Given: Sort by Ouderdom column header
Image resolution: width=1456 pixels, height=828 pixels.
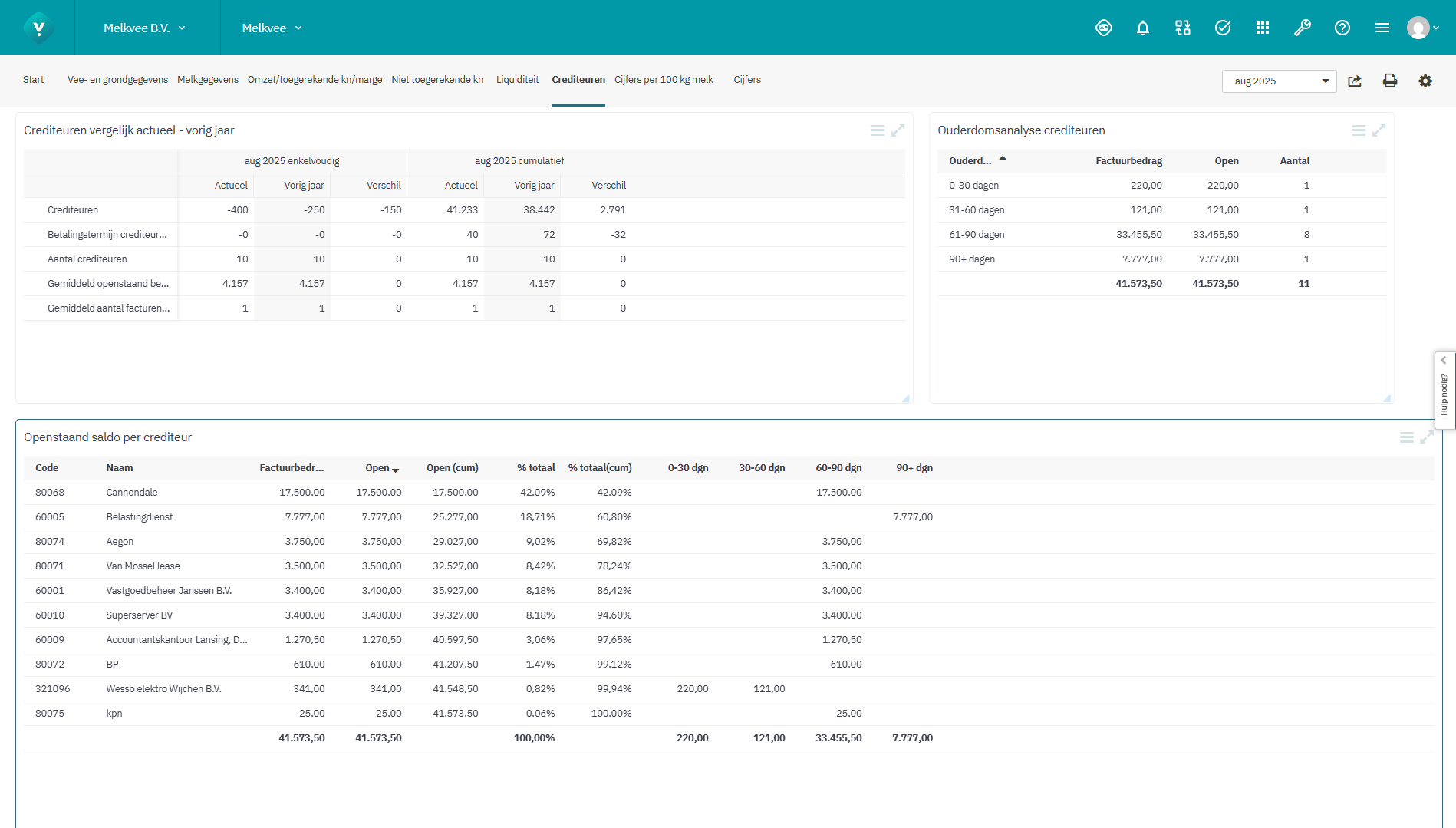Looking at the screenshot, I should pyautogui.click(x=970, y=161).
